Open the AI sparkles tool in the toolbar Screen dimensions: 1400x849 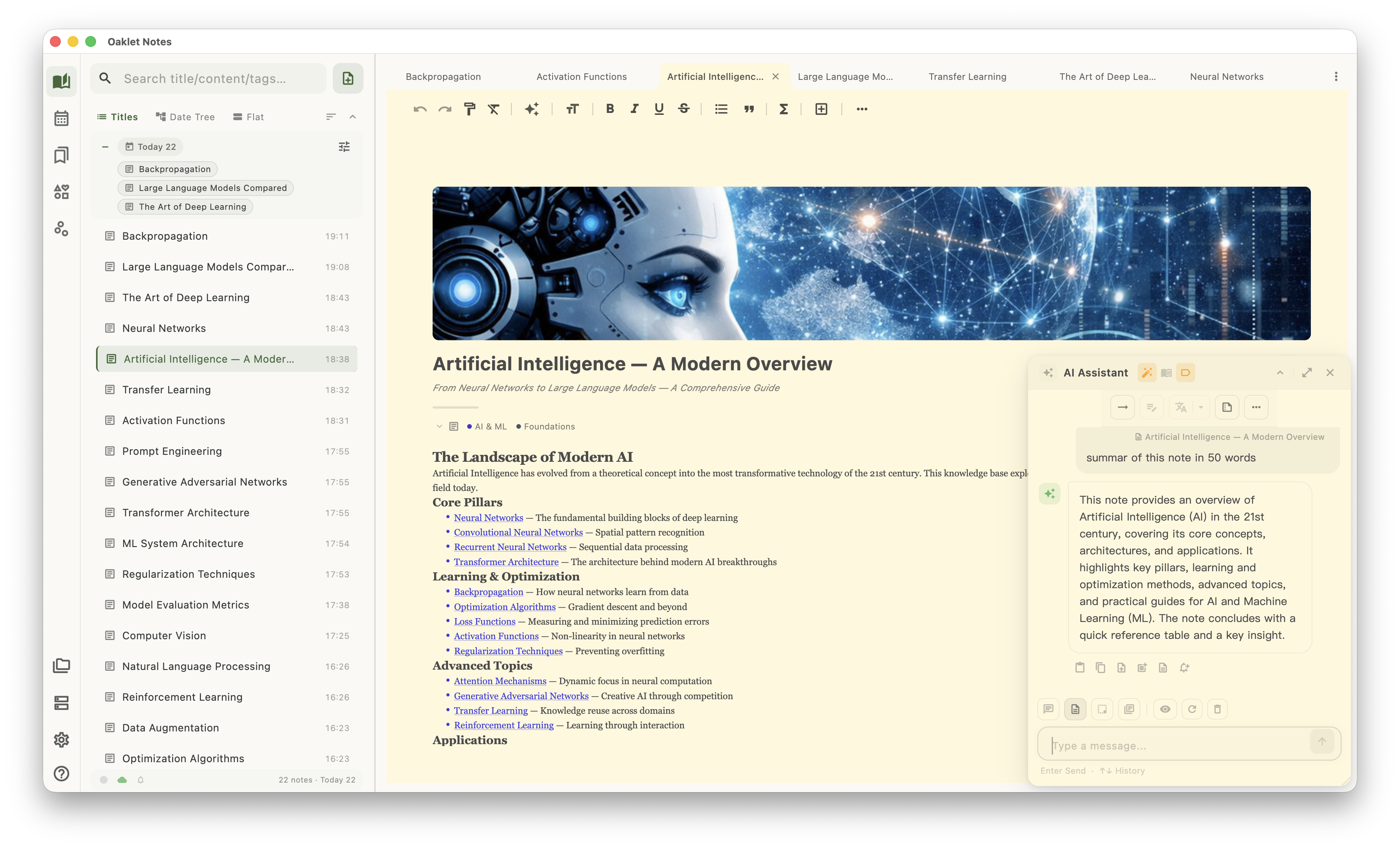(x=532, y=109)
